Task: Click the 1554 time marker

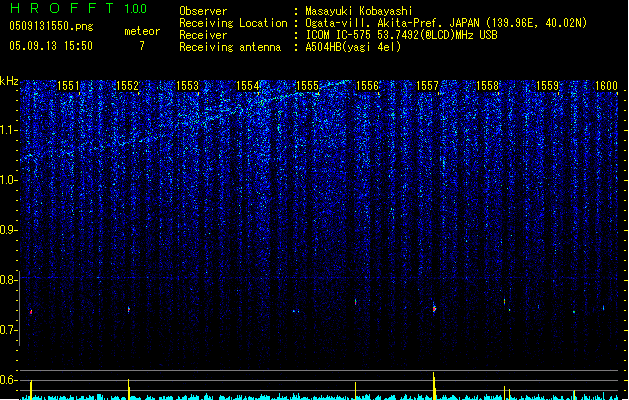Action: tap(248, 85)
